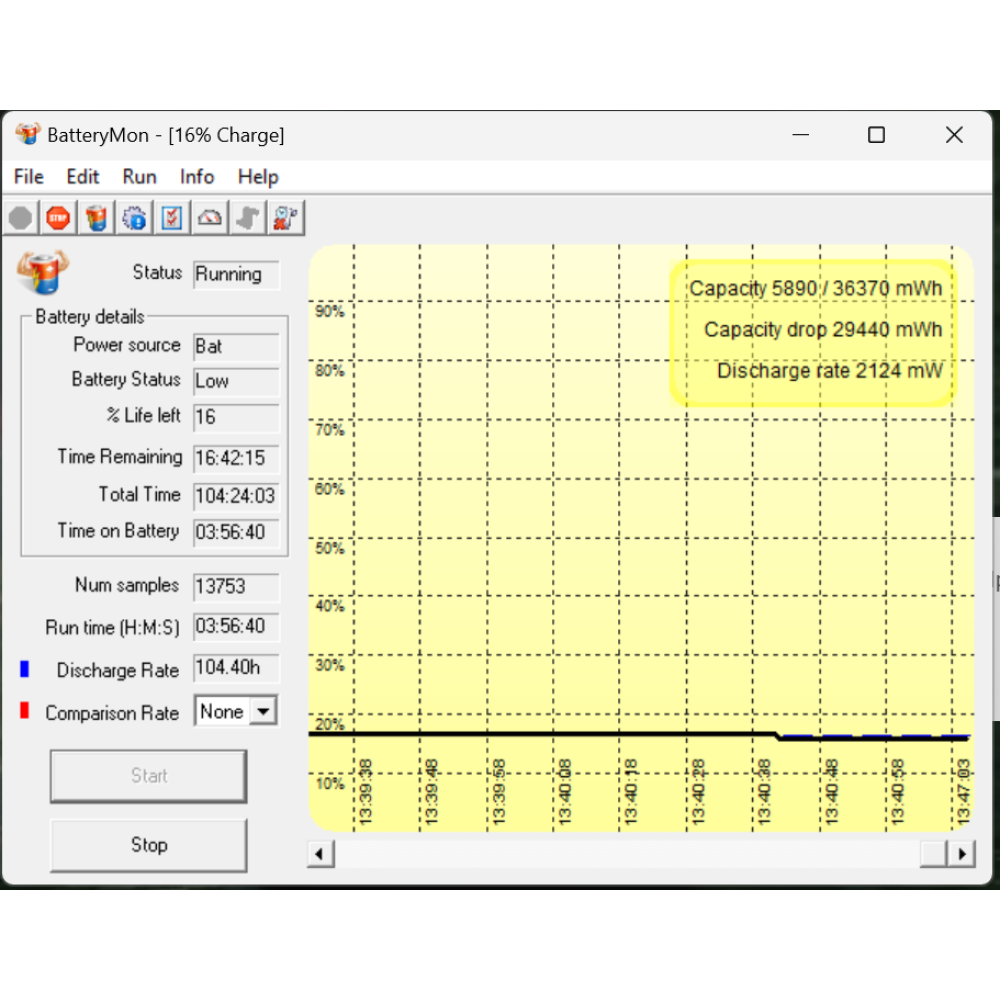
Task: Click the graph scrollbar left arrow
Action: (x=321, y=854)
